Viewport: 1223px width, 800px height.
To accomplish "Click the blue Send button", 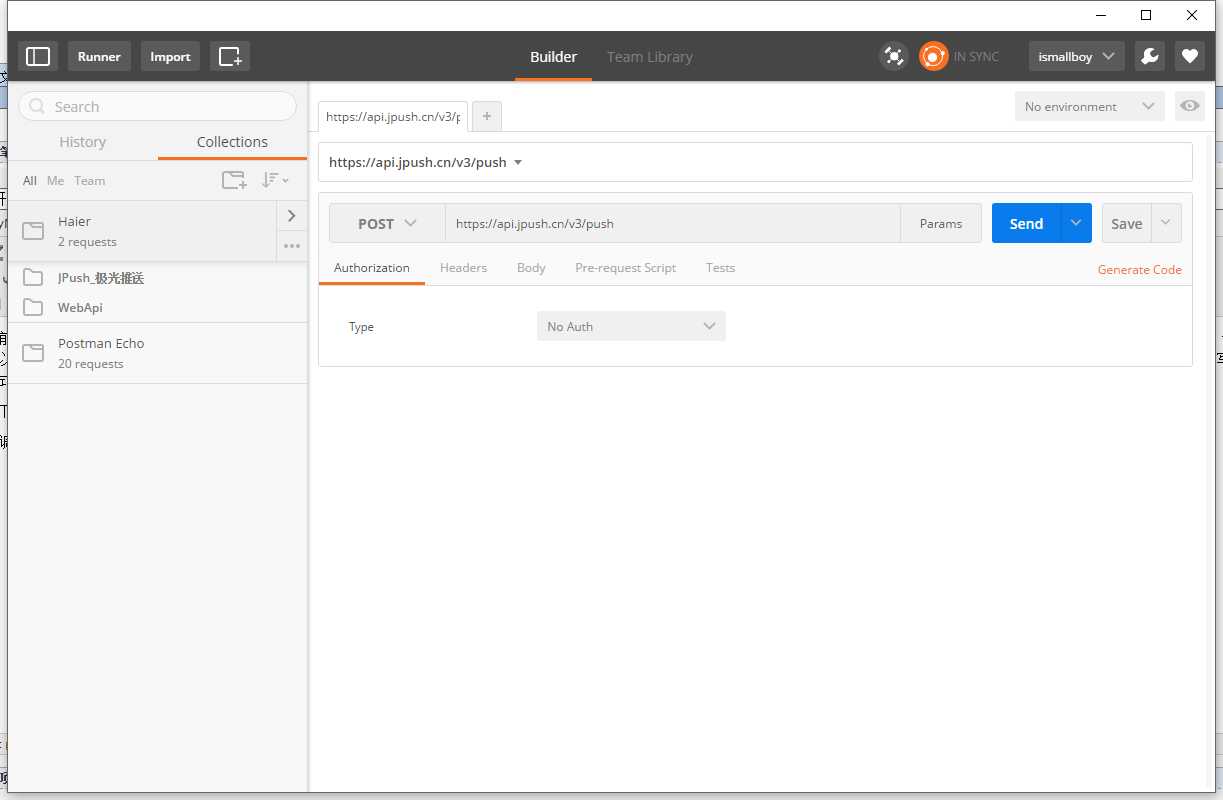I will 1026,223.
